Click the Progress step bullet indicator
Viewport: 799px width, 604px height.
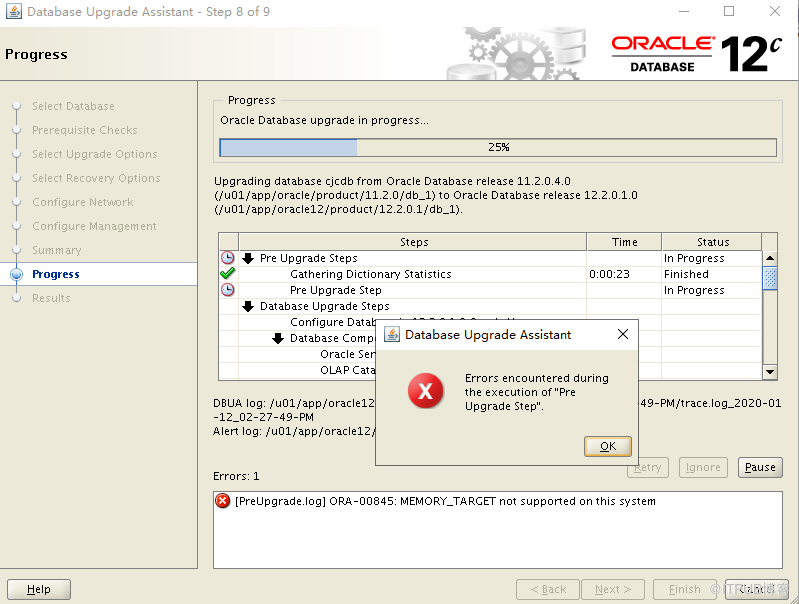tap(16, 274)
